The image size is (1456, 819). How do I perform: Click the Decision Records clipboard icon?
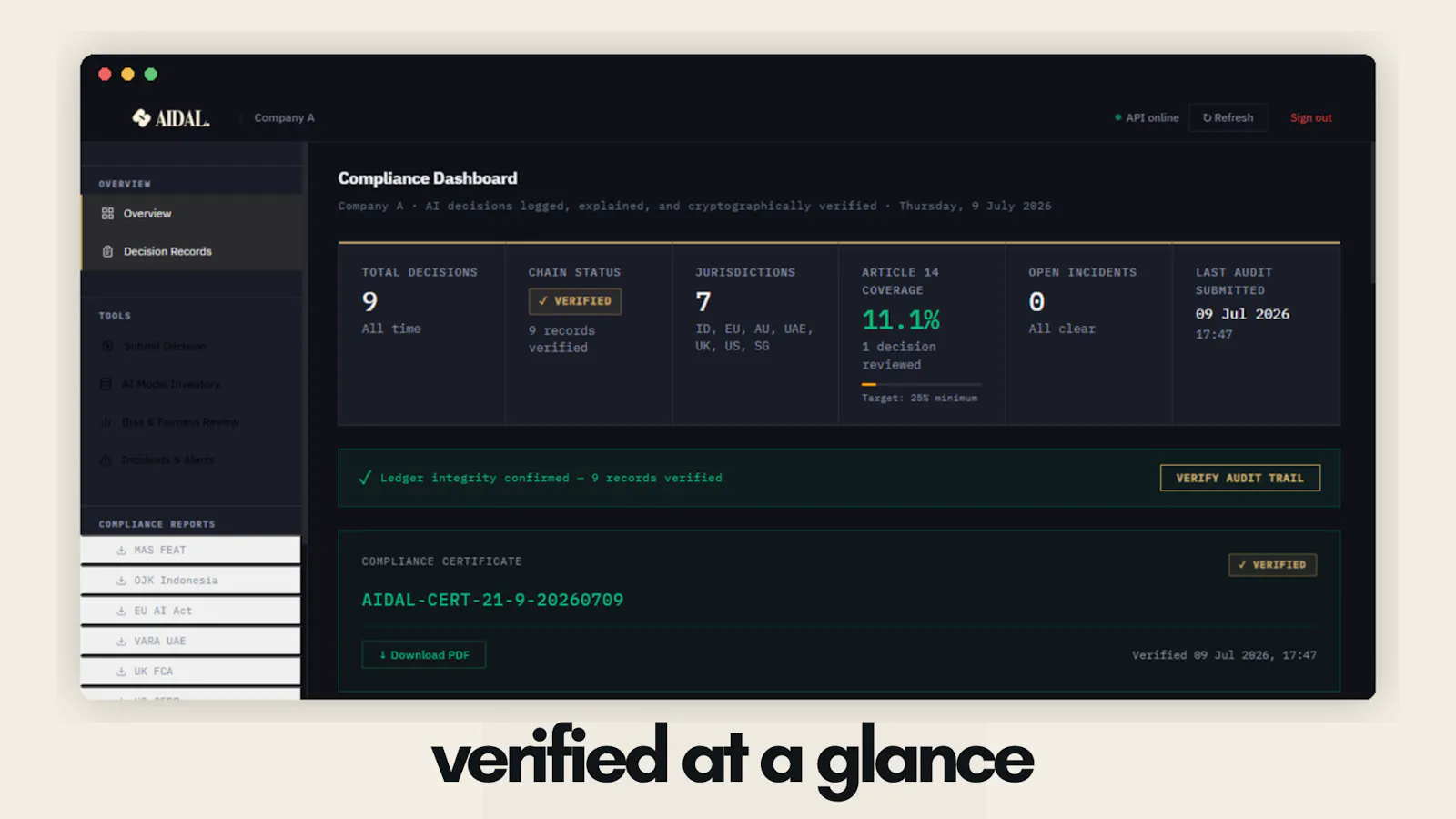(107, 251)
